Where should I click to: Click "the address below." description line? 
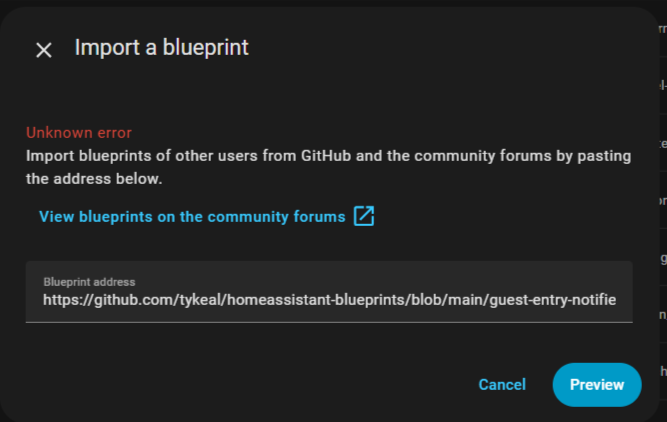94,180
